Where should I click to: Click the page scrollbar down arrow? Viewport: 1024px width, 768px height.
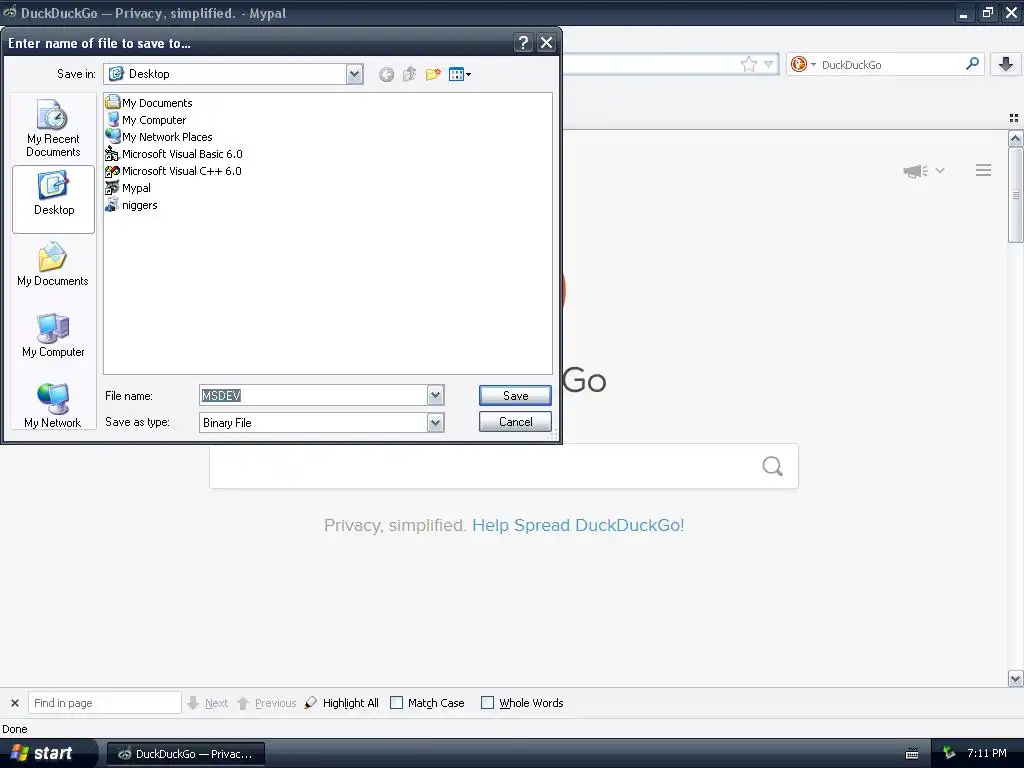(1015, 679)
